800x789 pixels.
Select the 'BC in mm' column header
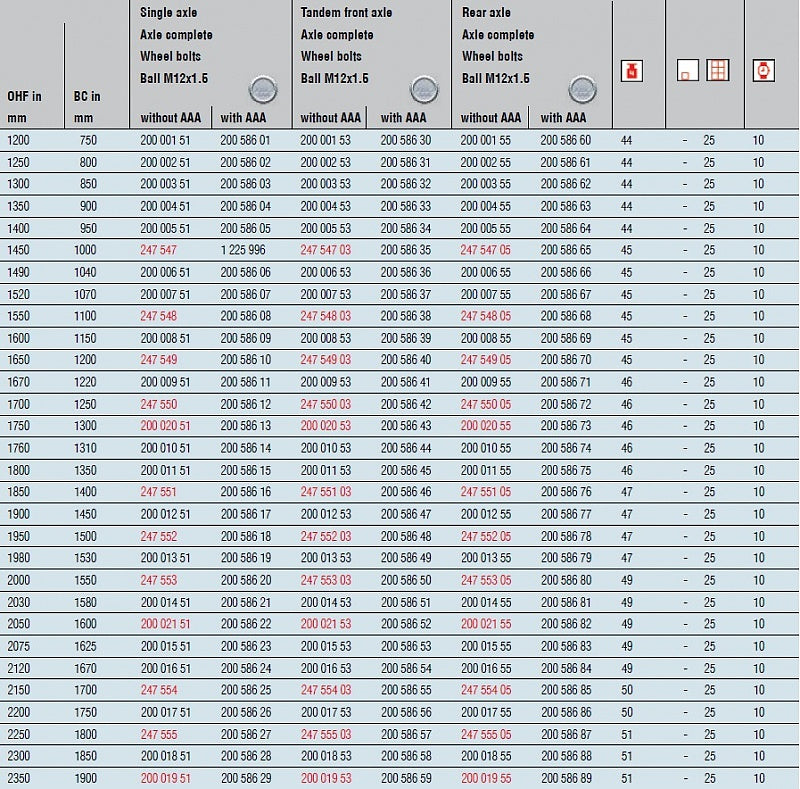coord(87,107)
